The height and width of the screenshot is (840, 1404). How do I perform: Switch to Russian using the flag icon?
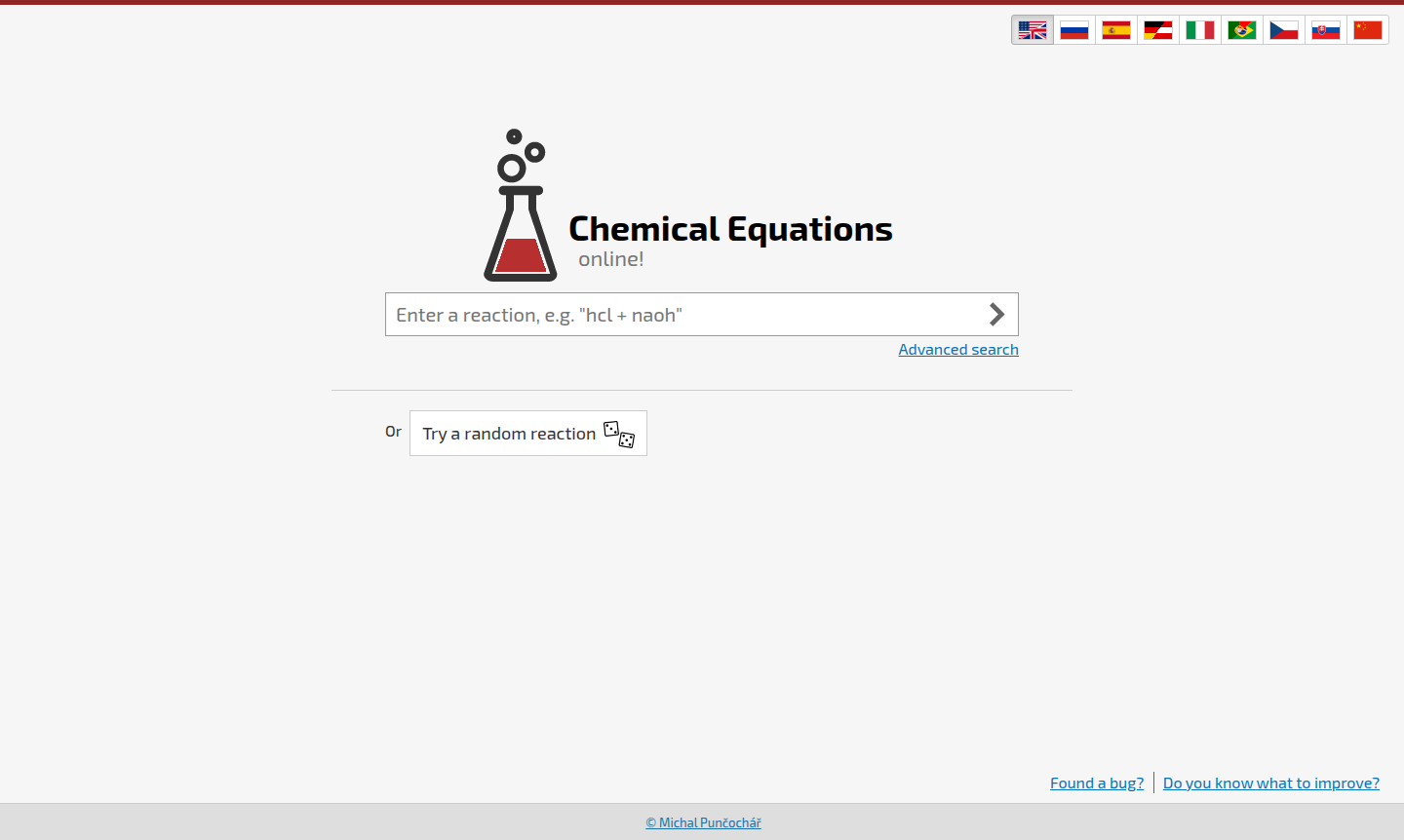1073,29
